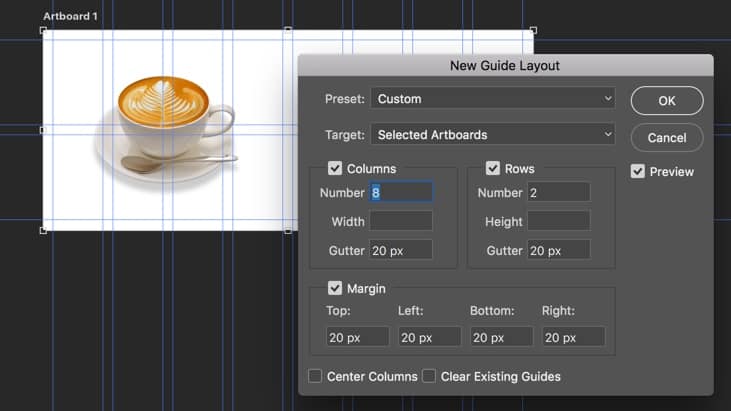This screenshot has height=411, width=731.
Task: Click the artboard's top-left corner handle
Action: click(43, 31)
